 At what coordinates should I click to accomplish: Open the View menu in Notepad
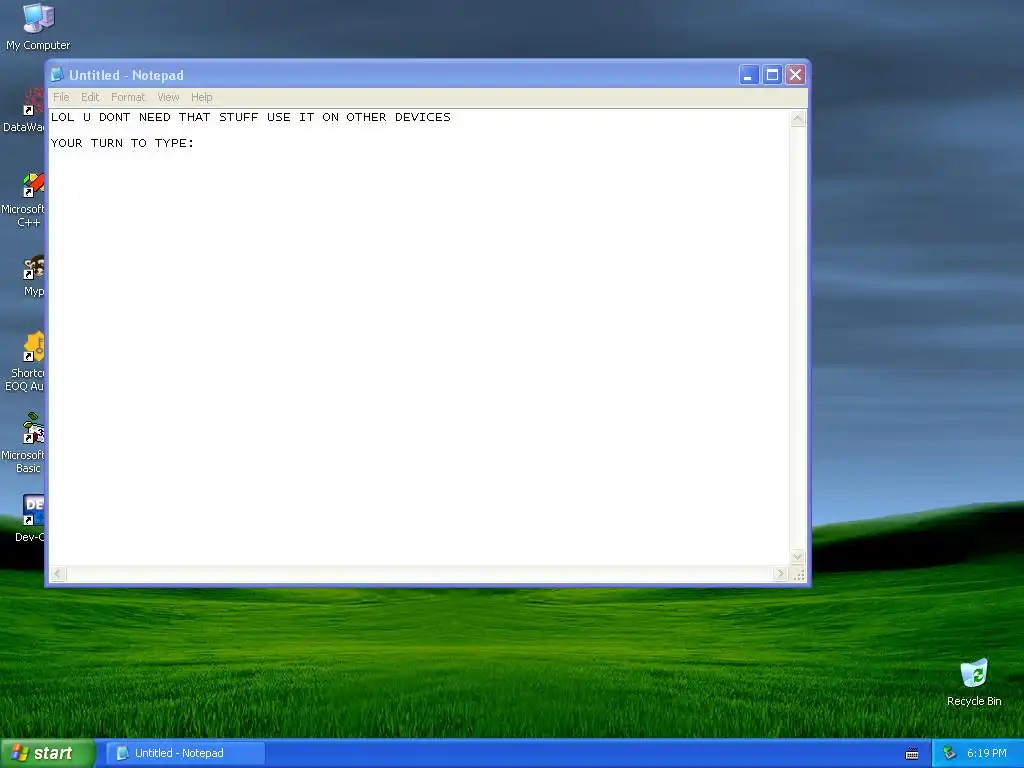[x=168, y=97]
